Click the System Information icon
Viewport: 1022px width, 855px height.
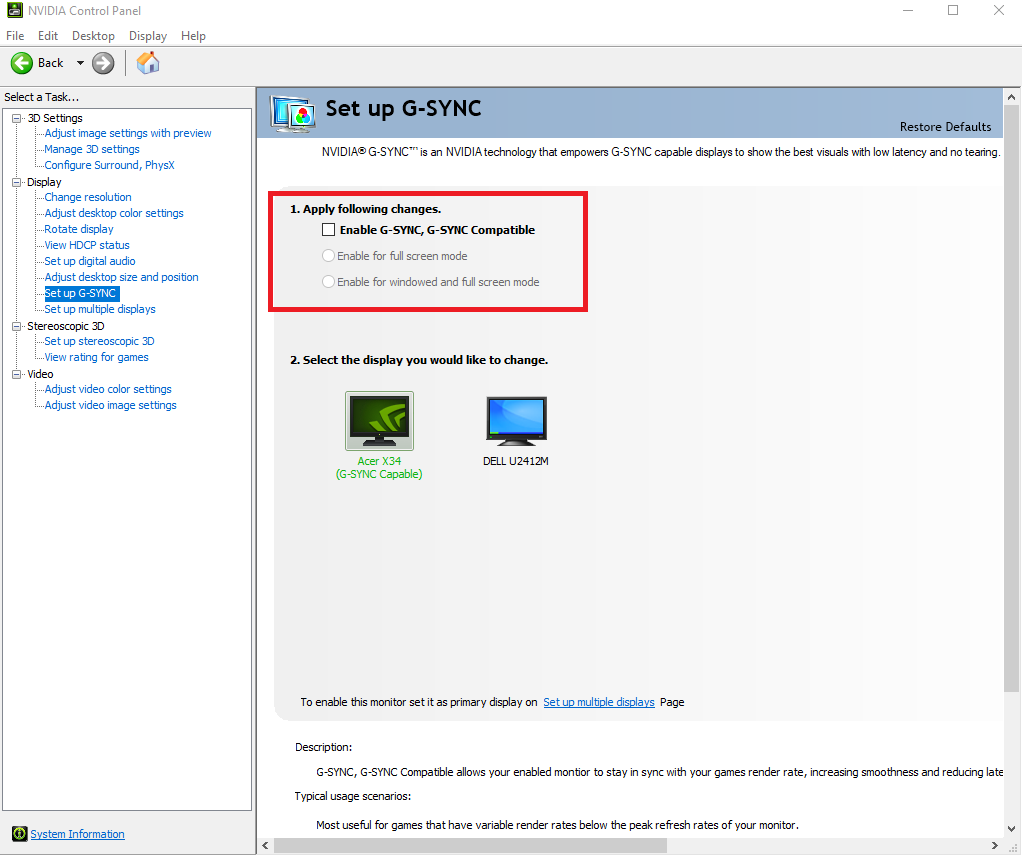20,833
